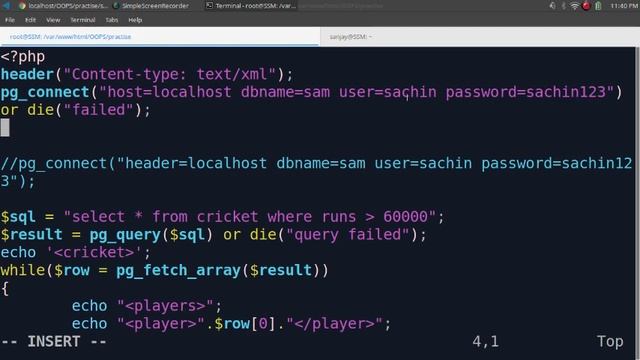Switch to the root@SSM /var/www/html/OOPS/practise tab
640x360 pixels.
click(159, 37)
